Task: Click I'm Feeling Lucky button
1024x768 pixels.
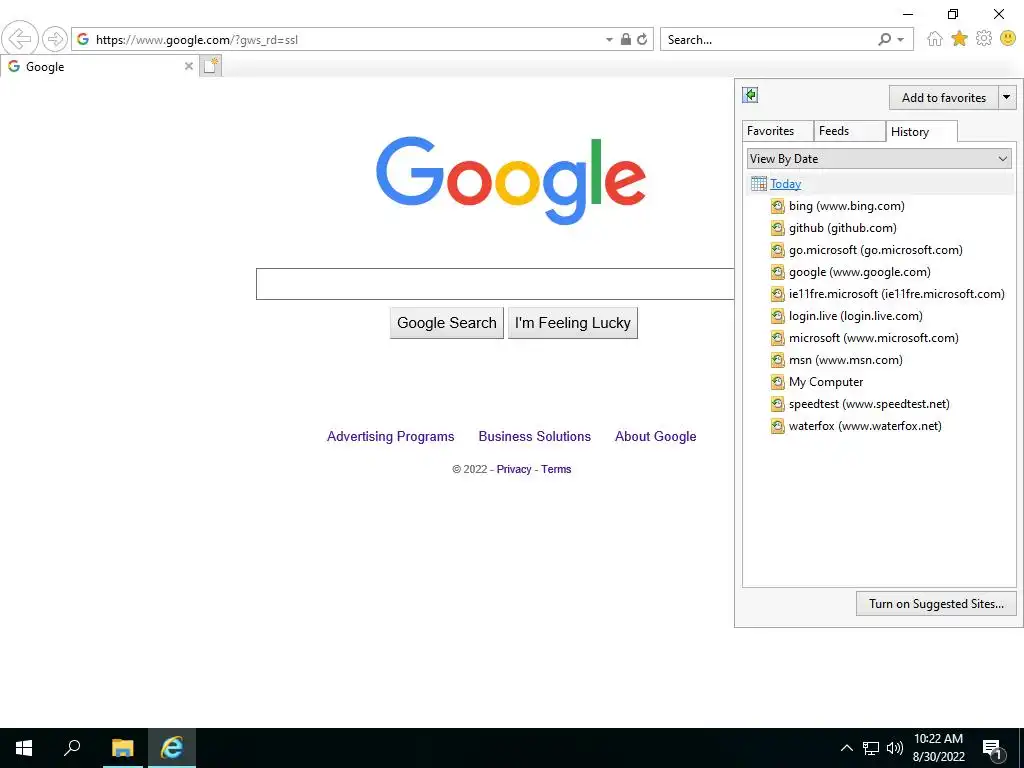Action: click(x=573, y=323)
